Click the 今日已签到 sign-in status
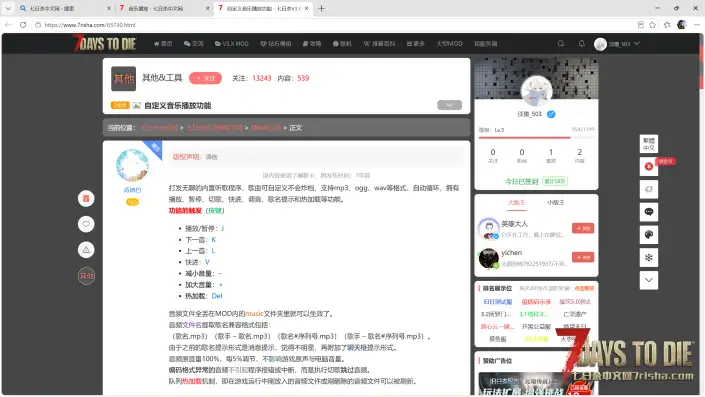 (x=521, y=181)
